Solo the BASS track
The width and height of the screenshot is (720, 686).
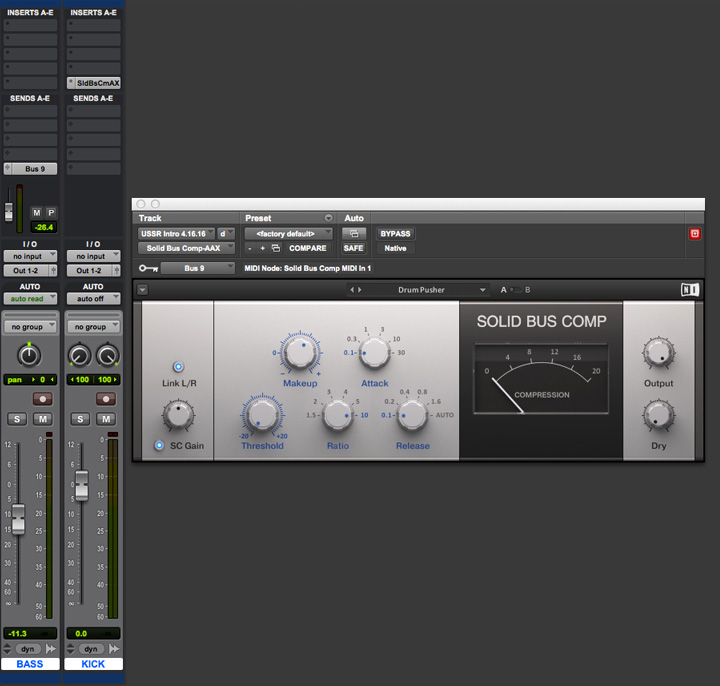(x=17, y=419)
